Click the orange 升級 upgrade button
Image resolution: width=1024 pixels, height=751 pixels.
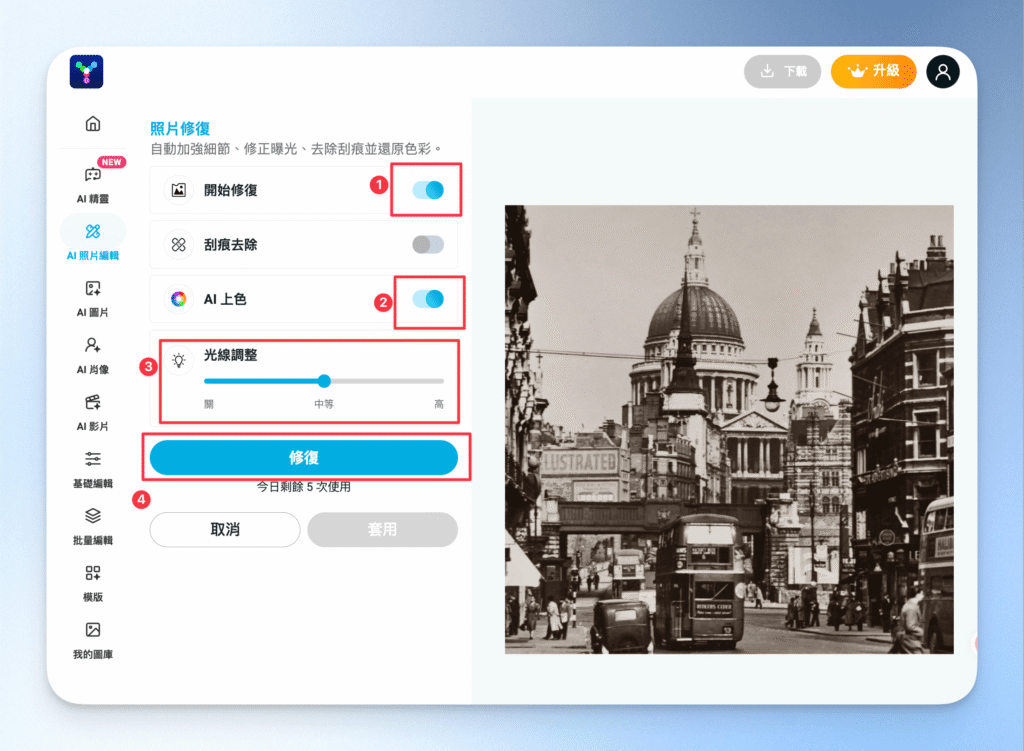coord(873,71)
